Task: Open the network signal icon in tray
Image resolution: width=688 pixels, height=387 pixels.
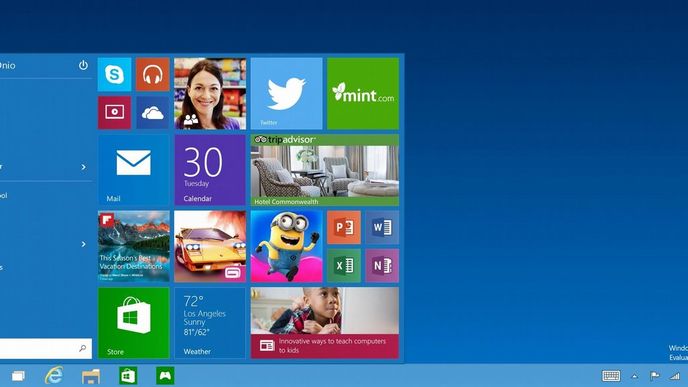Action: (674, 376)
